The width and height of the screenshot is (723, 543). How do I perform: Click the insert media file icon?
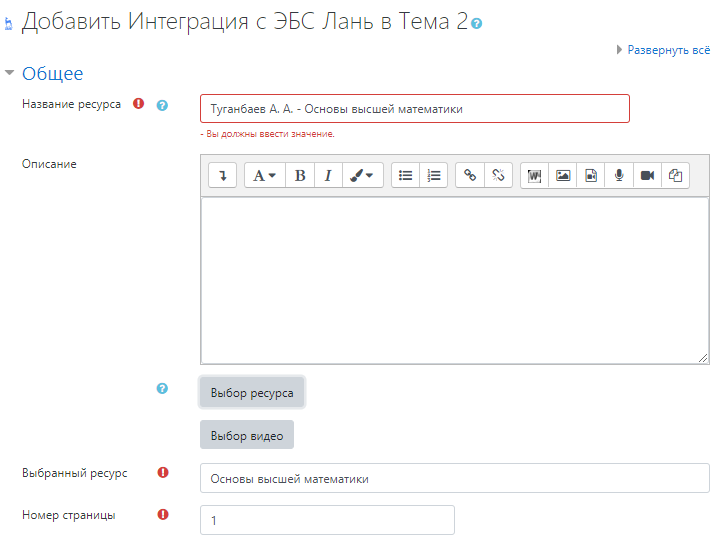[591, 175]
